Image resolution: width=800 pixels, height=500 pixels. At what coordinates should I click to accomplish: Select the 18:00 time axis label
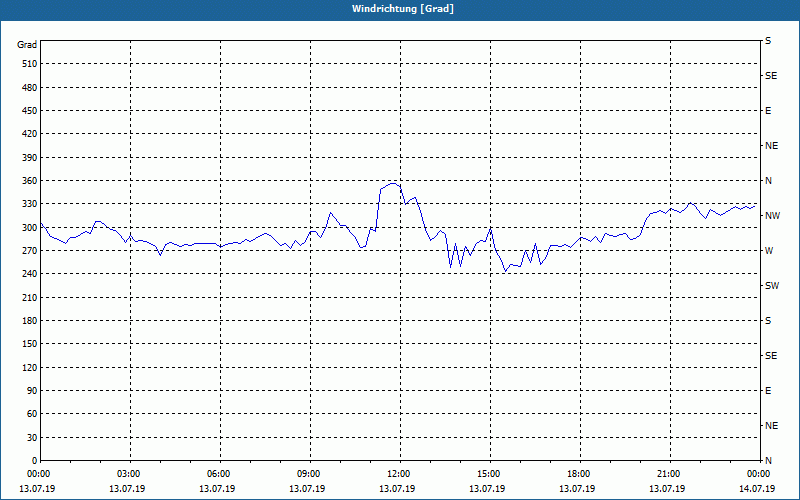(578, 474)
